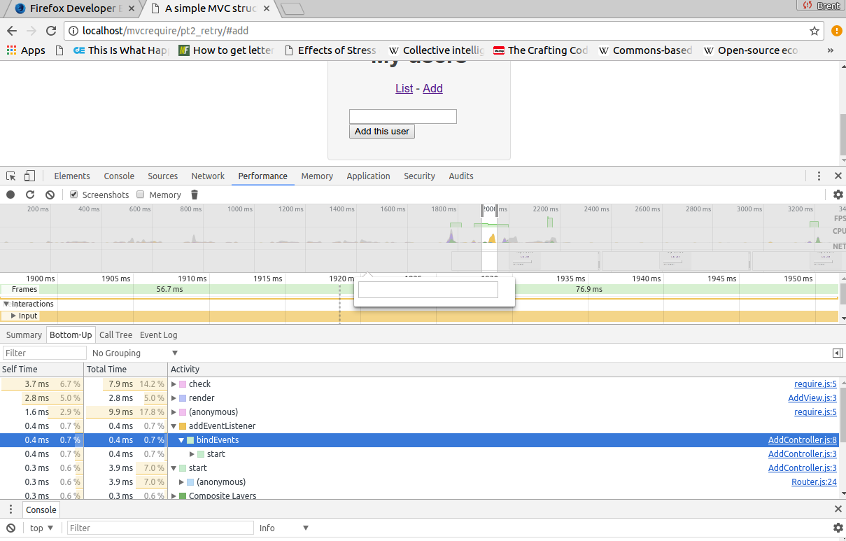Focus the Bottom-Up Filter field
This screenshot has height=541, width=846.
[44, 353]
